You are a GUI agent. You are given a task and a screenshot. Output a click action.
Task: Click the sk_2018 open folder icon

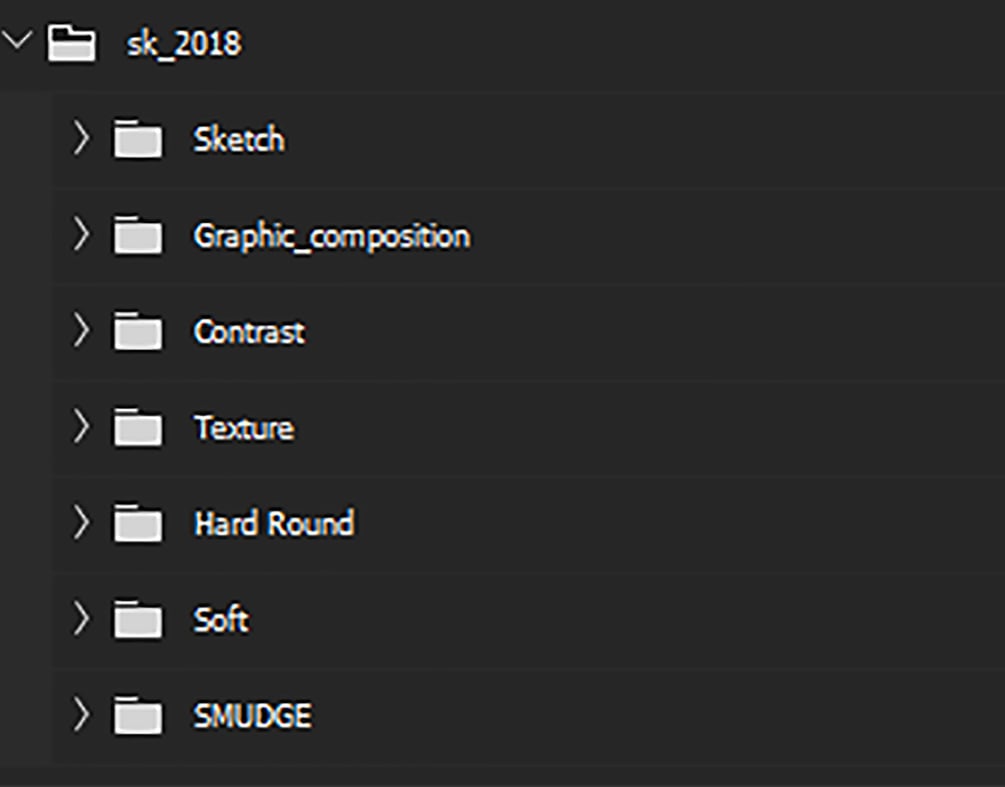click(x=72, y=44)
